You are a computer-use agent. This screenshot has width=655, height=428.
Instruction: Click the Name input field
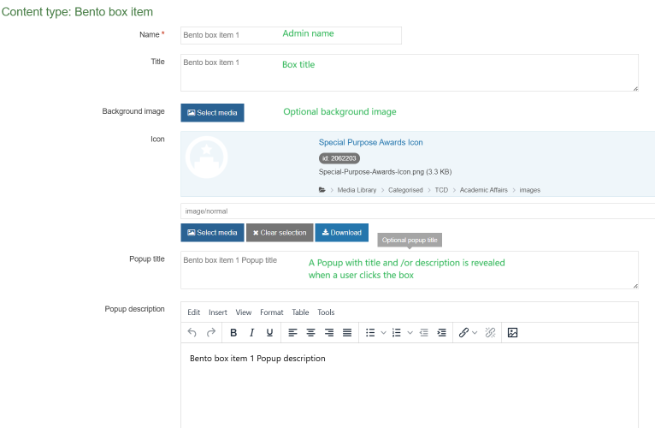point(291,35)
